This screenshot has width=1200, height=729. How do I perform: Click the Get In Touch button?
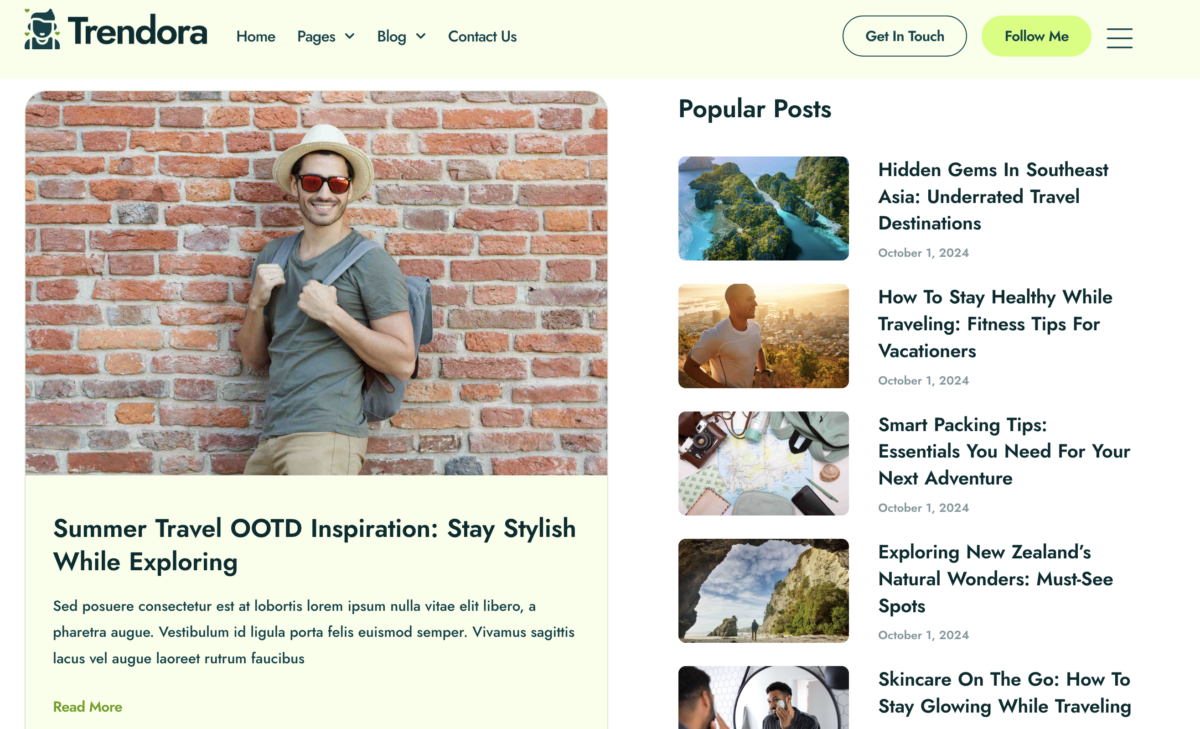coord(904,35)
